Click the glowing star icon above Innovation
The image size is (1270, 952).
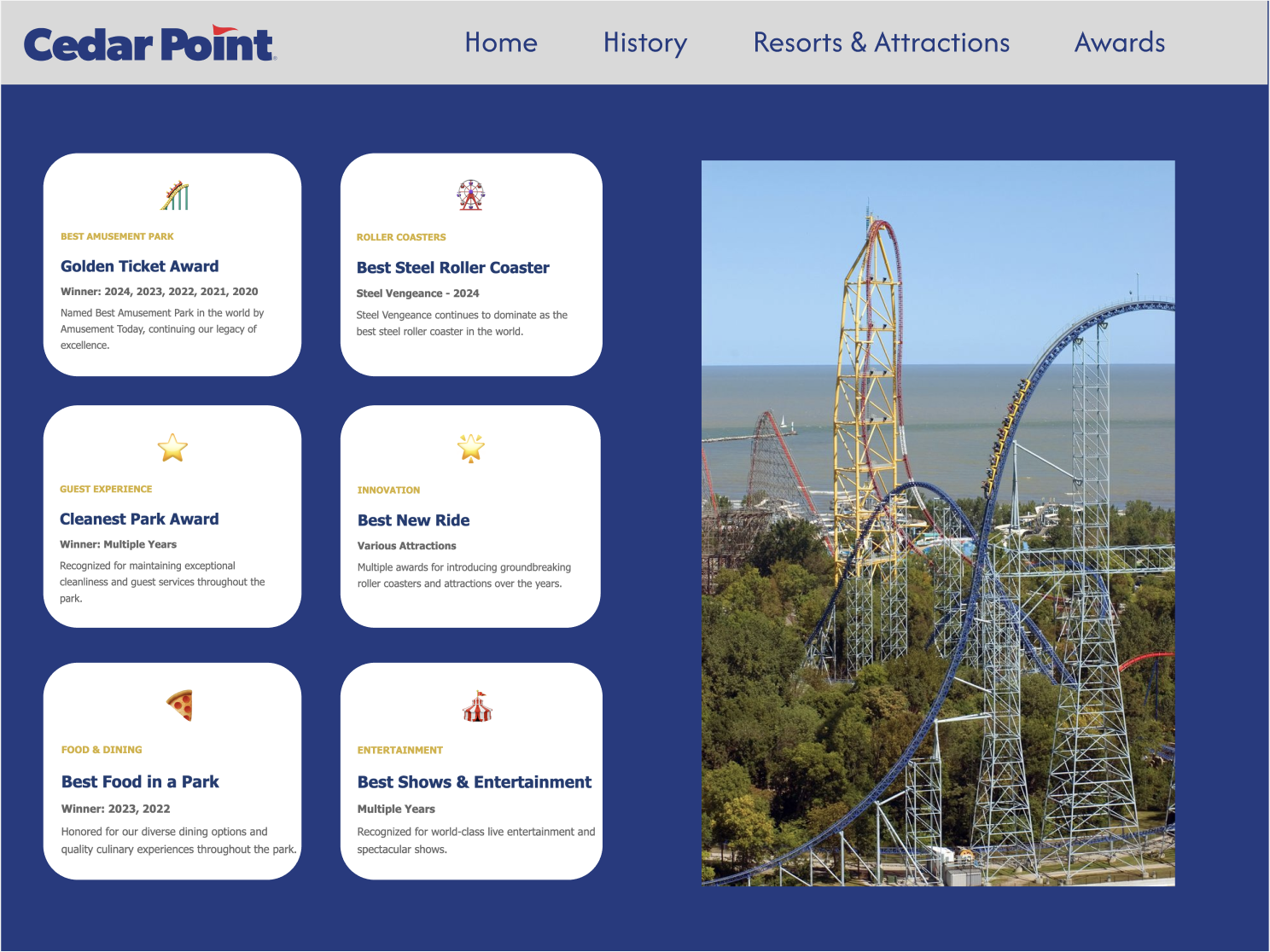(x=470, y=448)
